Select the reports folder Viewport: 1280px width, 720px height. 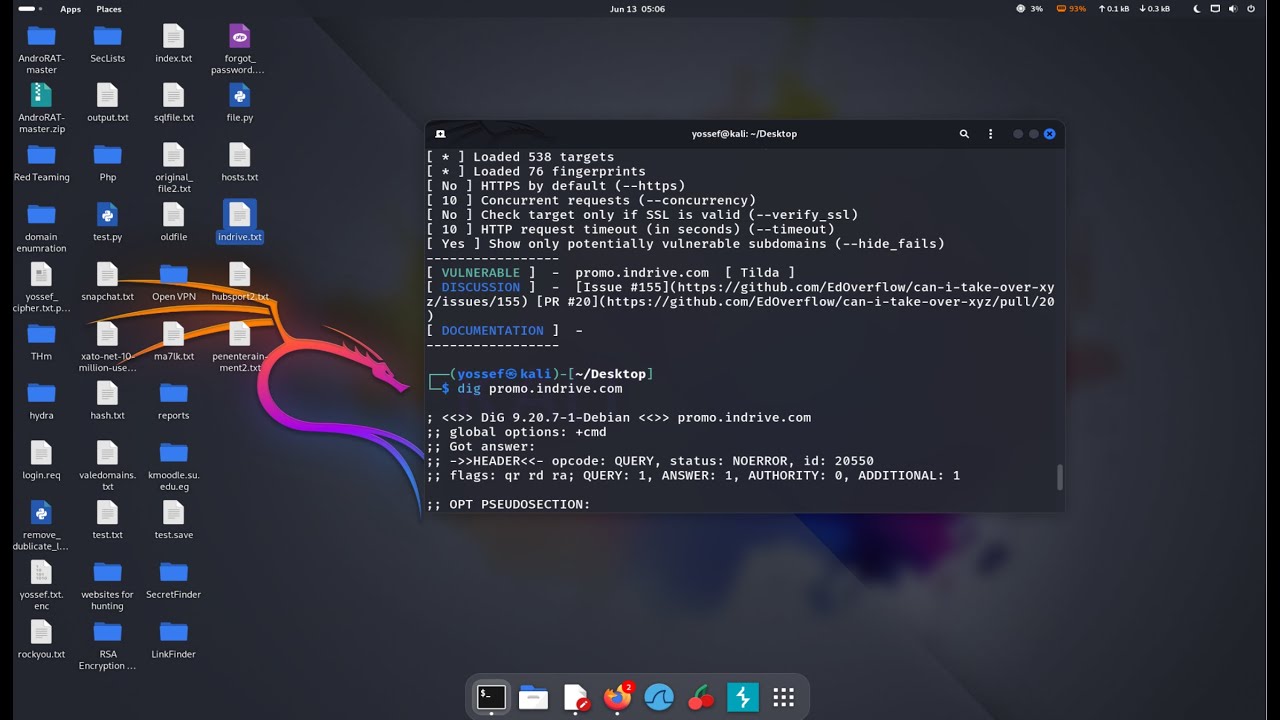tap(173, 402)
